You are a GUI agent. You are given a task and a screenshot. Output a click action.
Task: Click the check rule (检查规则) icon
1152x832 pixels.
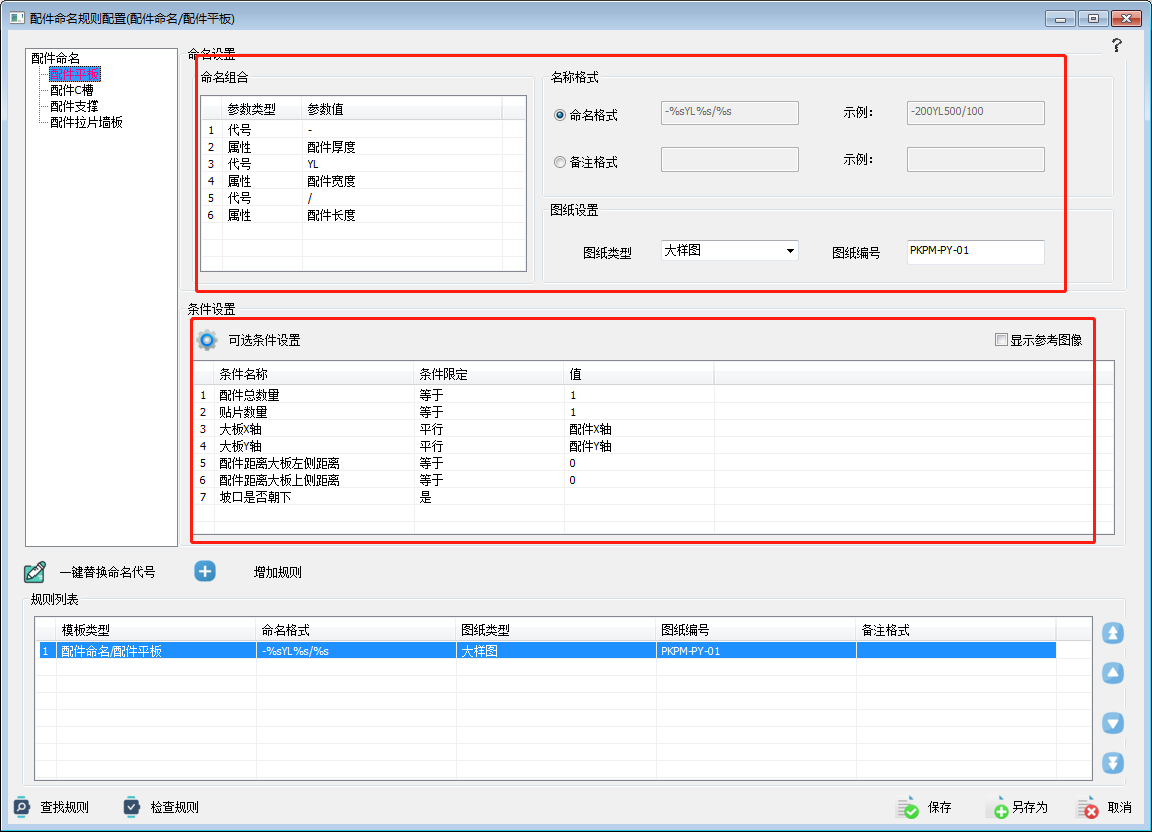(x=132, y=807)
